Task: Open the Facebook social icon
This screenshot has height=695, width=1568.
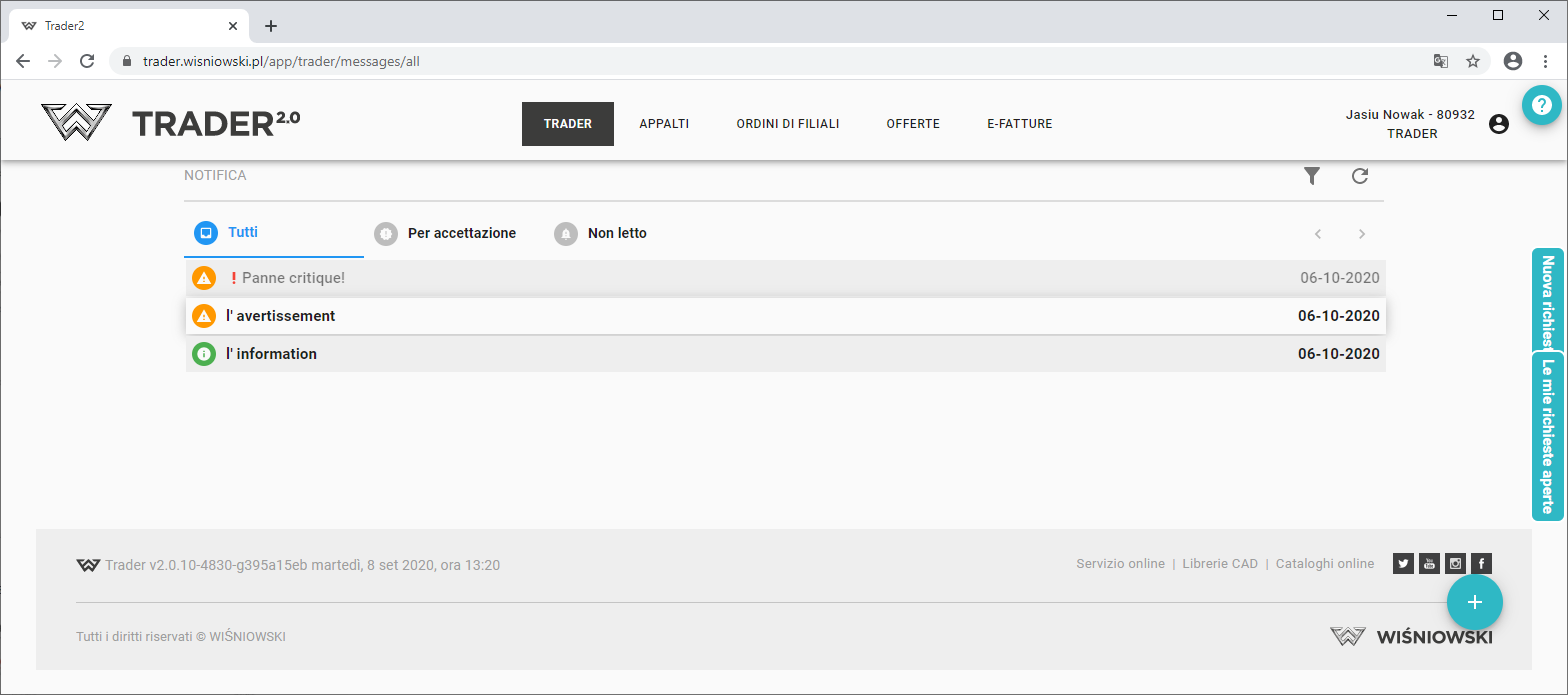Action: pos(1481,564)
